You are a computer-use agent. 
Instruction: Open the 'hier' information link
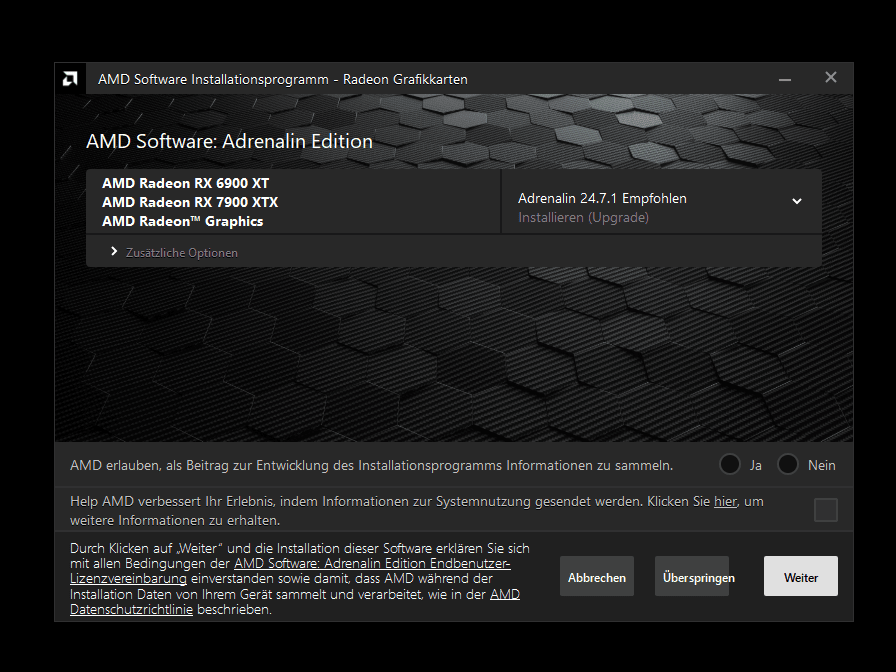coord(725,501)
